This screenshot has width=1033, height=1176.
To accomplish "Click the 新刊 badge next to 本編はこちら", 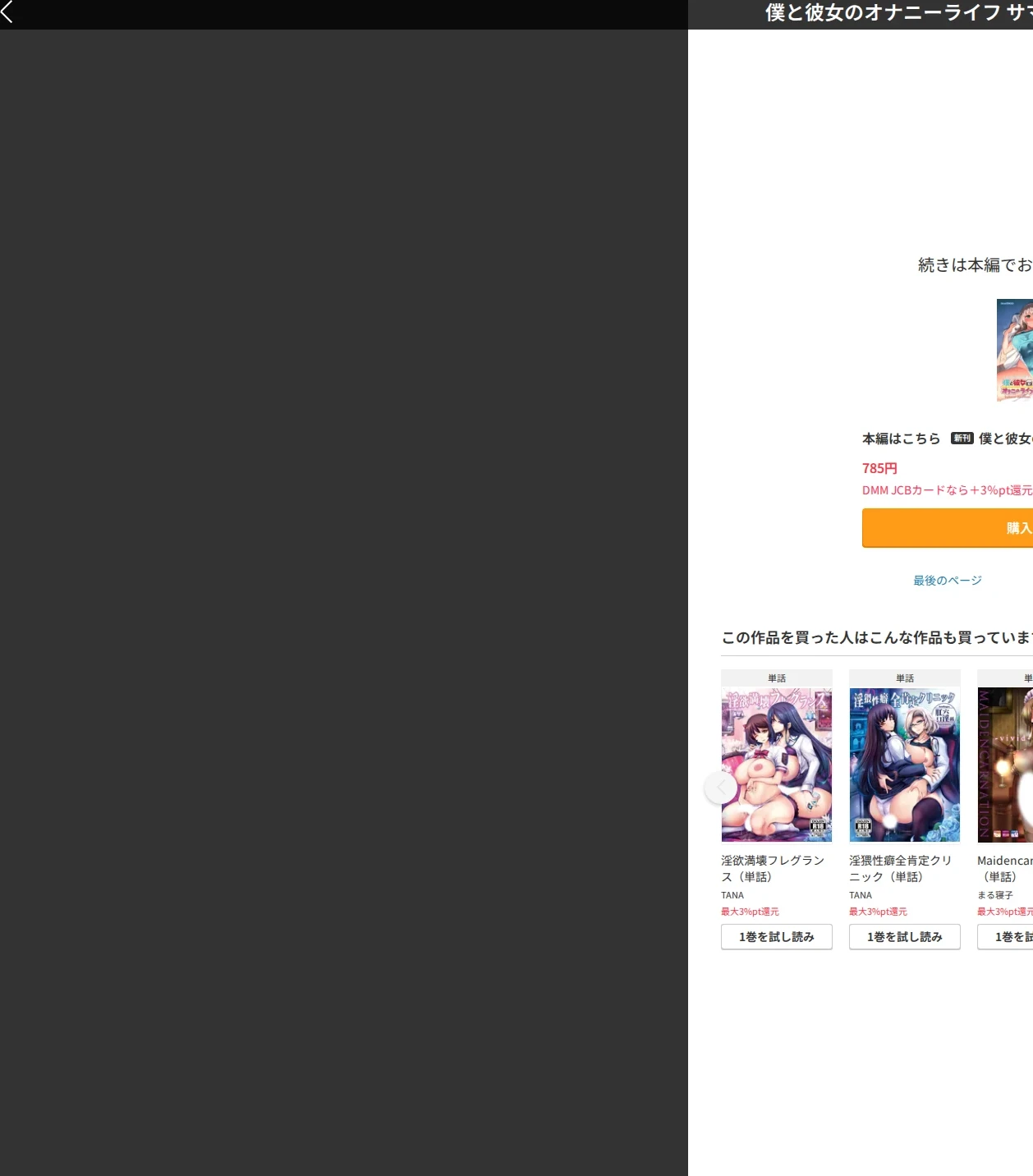I will (x=962, y=439).
